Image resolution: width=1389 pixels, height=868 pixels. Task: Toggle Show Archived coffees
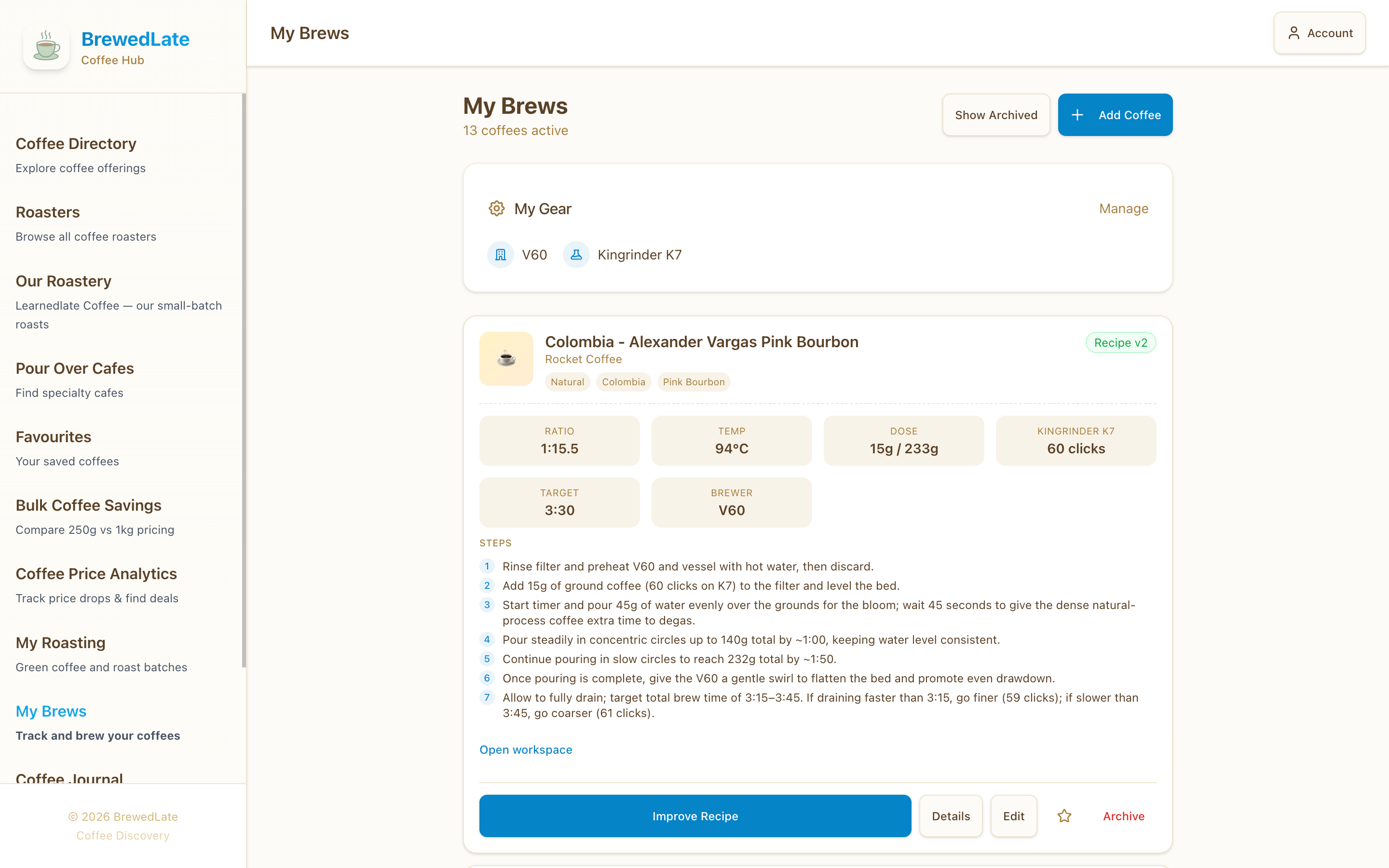[x=996, y=115]
